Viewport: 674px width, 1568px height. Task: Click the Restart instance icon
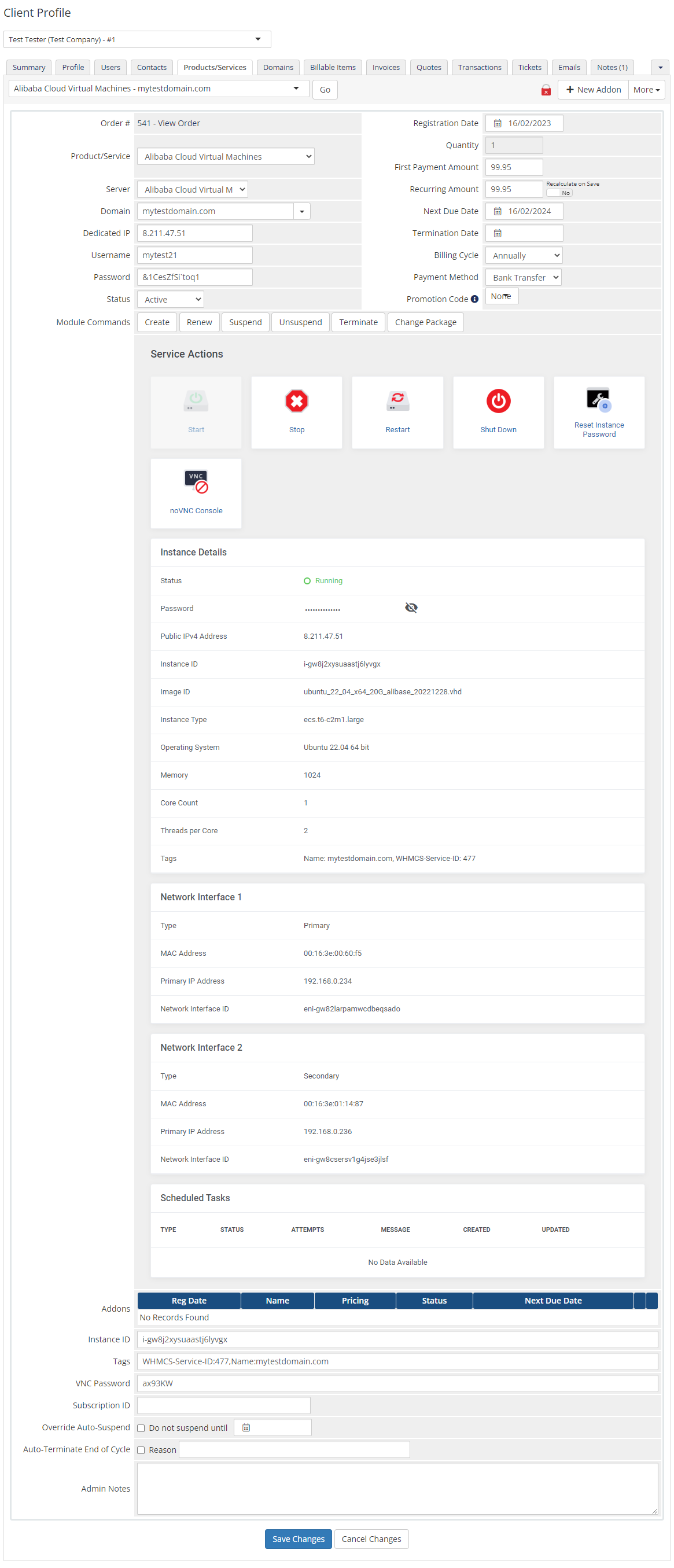[x=397, y=402]
